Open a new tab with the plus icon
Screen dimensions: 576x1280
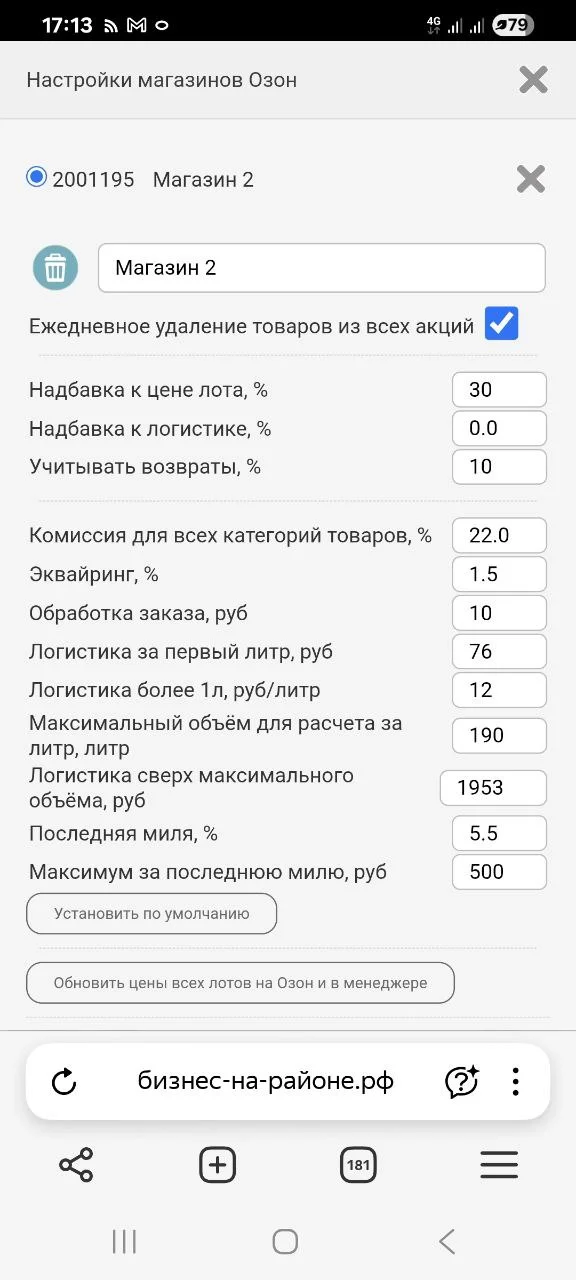click(217, 1164)
